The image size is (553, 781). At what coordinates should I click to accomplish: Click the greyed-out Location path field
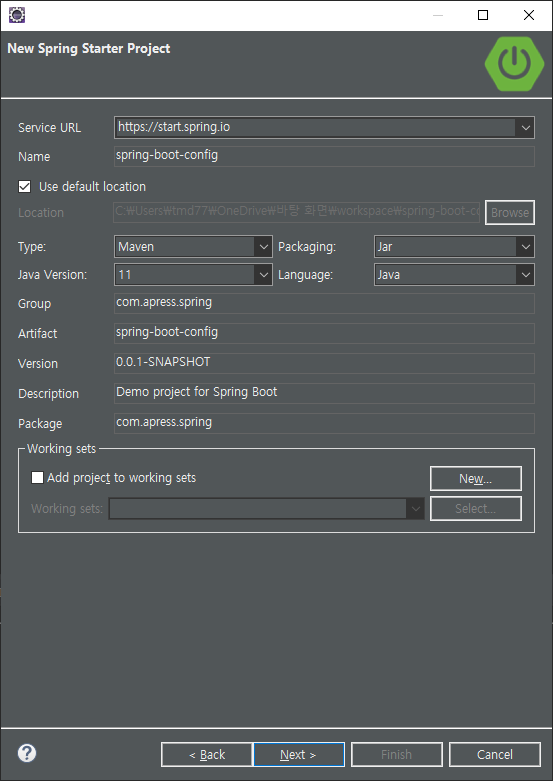297,212
